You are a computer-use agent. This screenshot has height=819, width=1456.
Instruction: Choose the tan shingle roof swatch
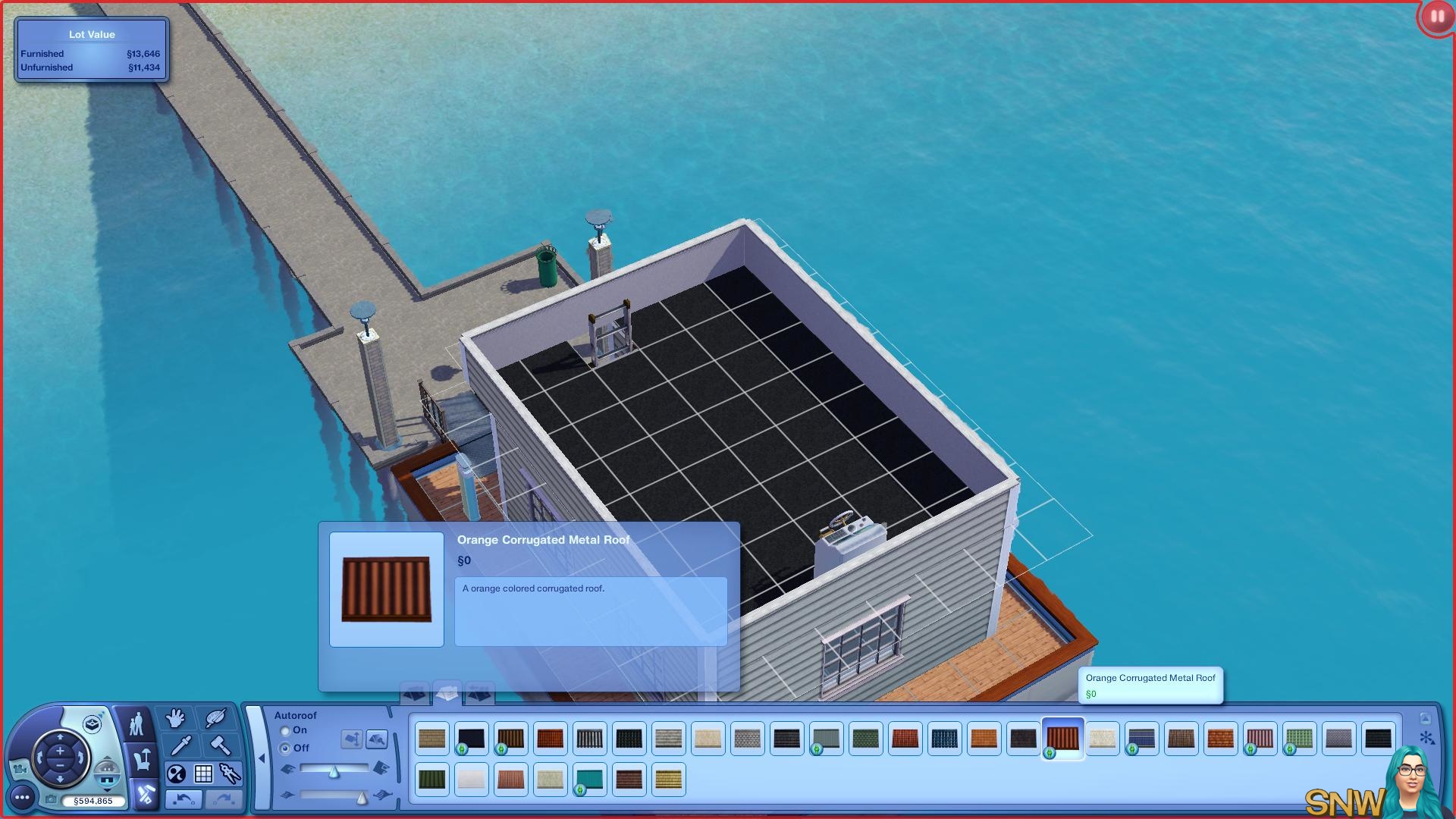(x=432, y=739)
